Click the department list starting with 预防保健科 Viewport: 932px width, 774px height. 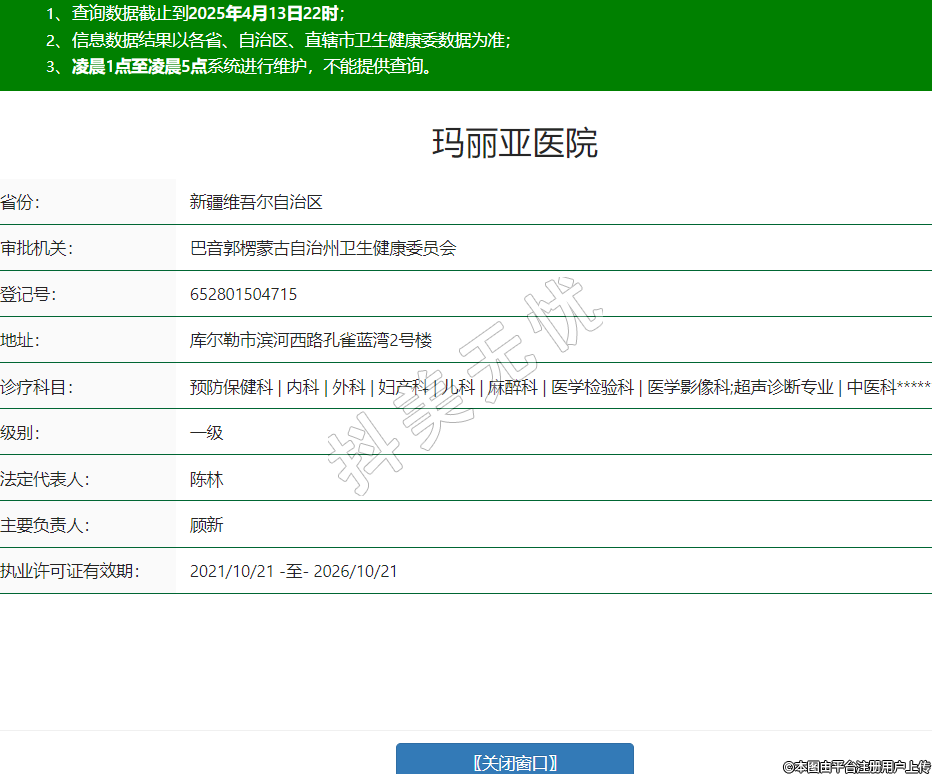(560, 387)
